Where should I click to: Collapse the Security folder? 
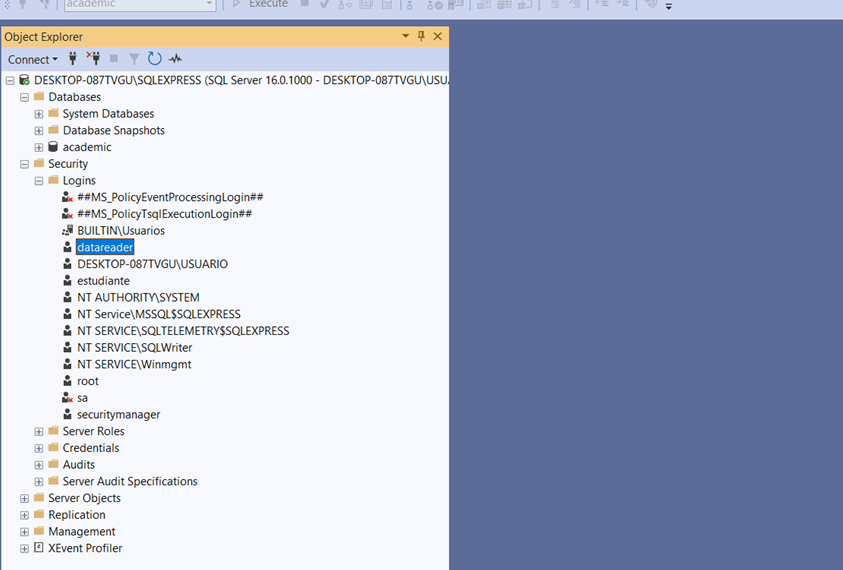pos(24,164)
